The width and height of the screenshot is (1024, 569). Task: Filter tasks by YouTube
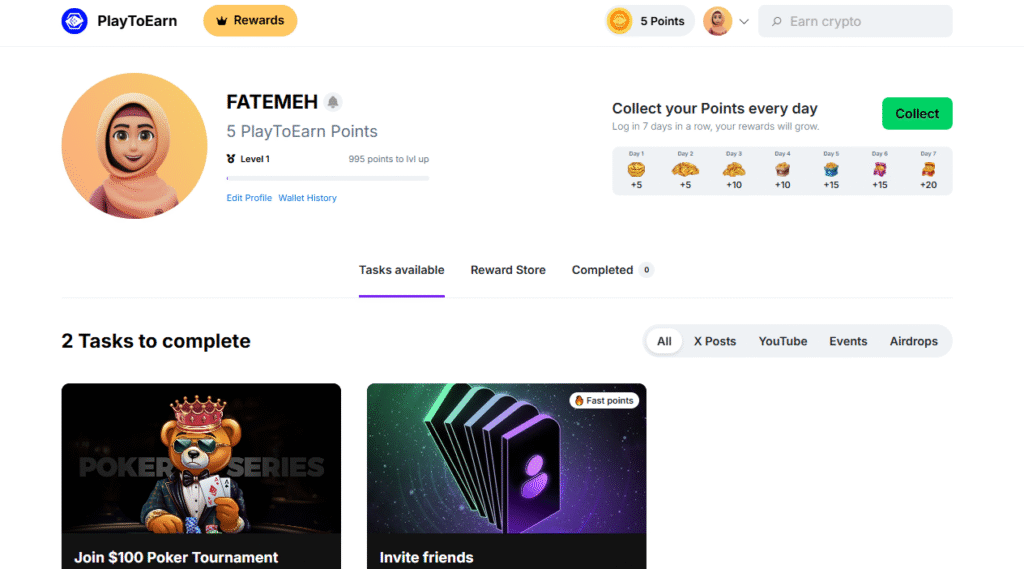point(782,341)
